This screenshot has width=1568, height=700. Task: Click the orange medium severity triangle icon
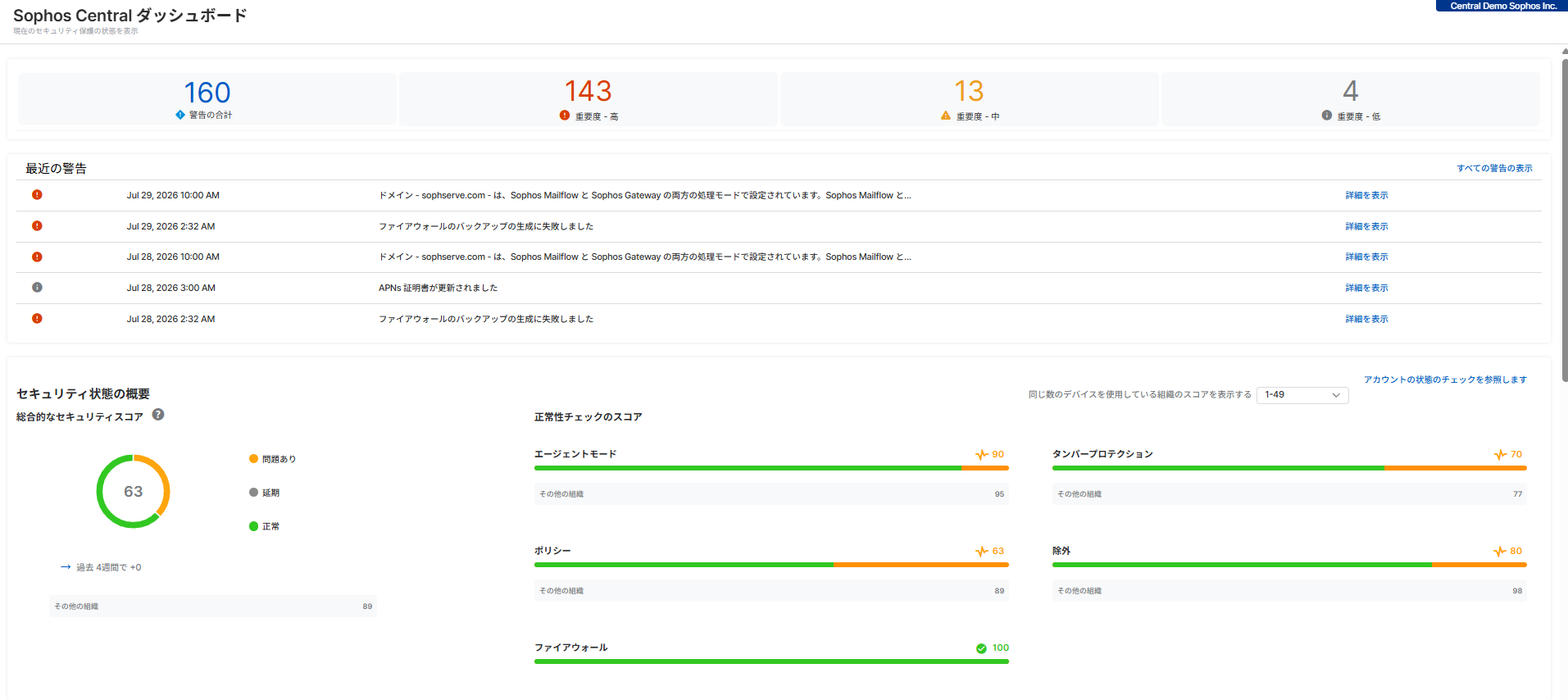(x=946, y=116)
